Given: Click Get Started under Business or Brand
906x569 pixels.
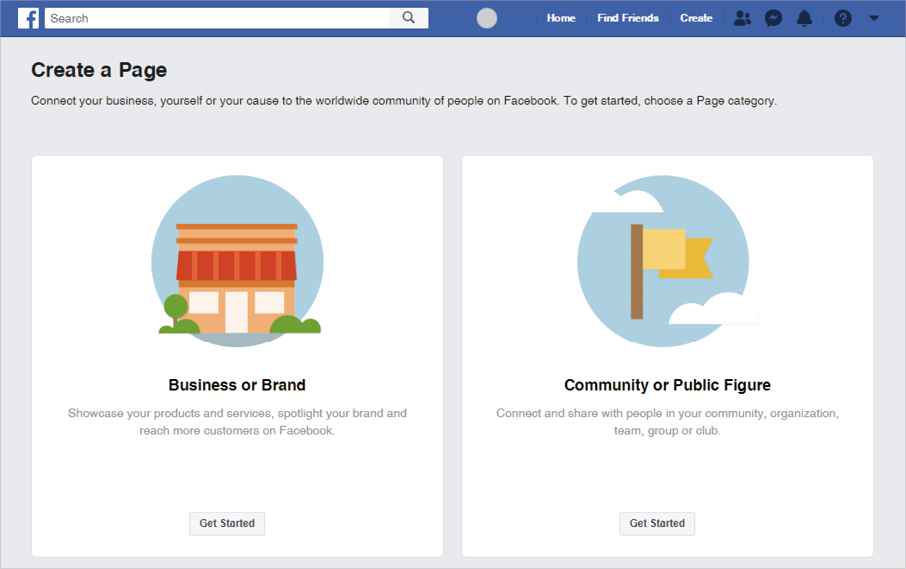Looking at the screenshot, I should coord(227,523).
